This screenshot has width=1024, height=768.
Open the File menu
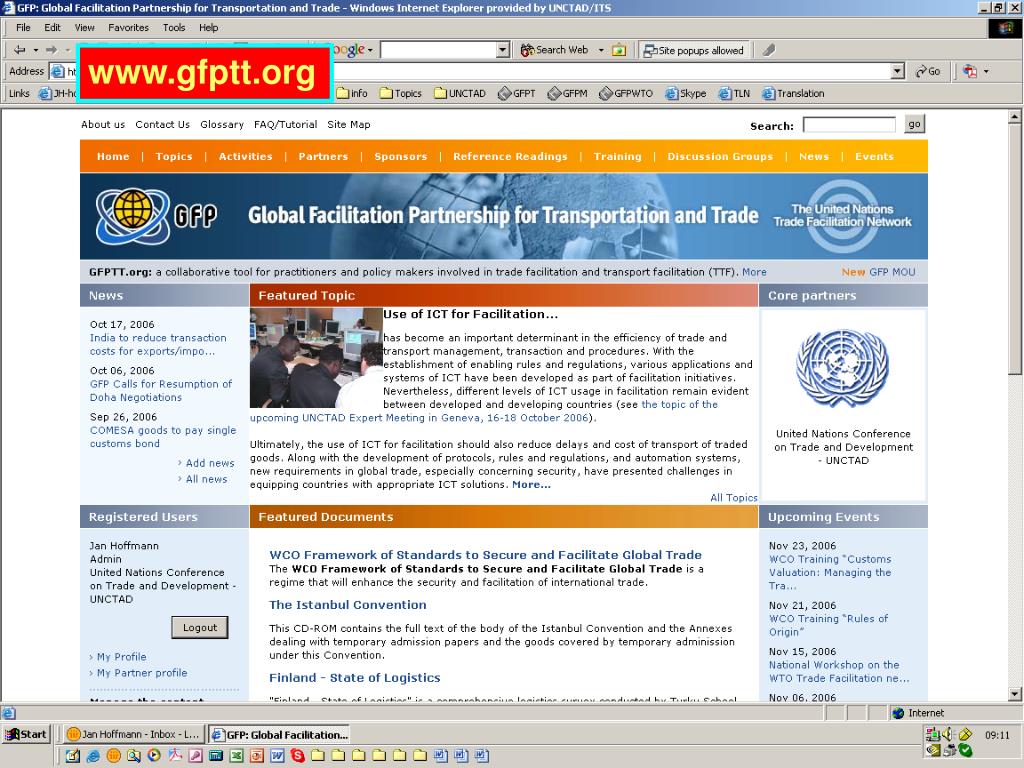click(23, 27)
